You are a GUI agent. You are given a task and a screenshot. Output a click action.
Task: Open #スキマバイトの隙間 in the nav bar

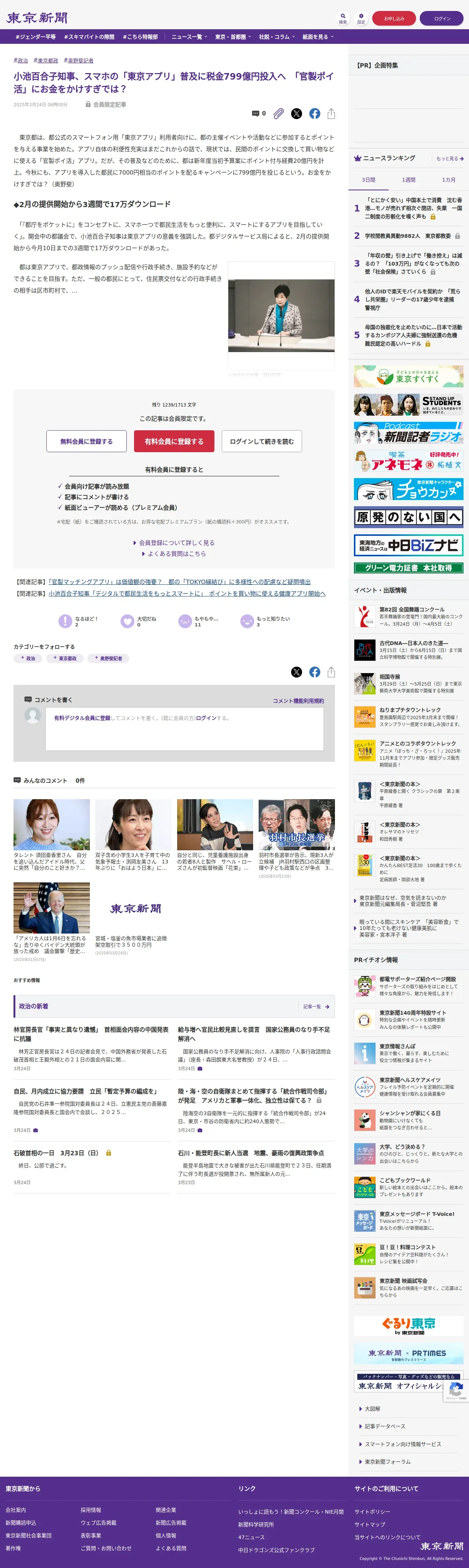(89, 37)
